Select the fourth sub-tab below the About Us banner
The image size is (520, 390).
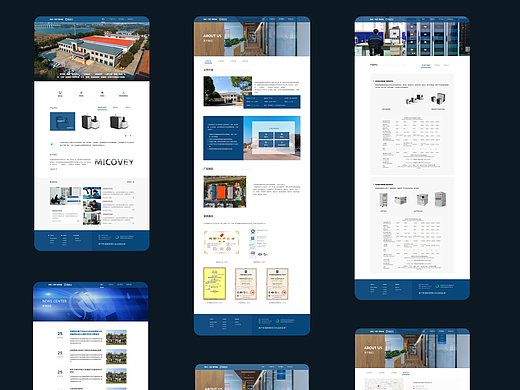pos(245,61)
